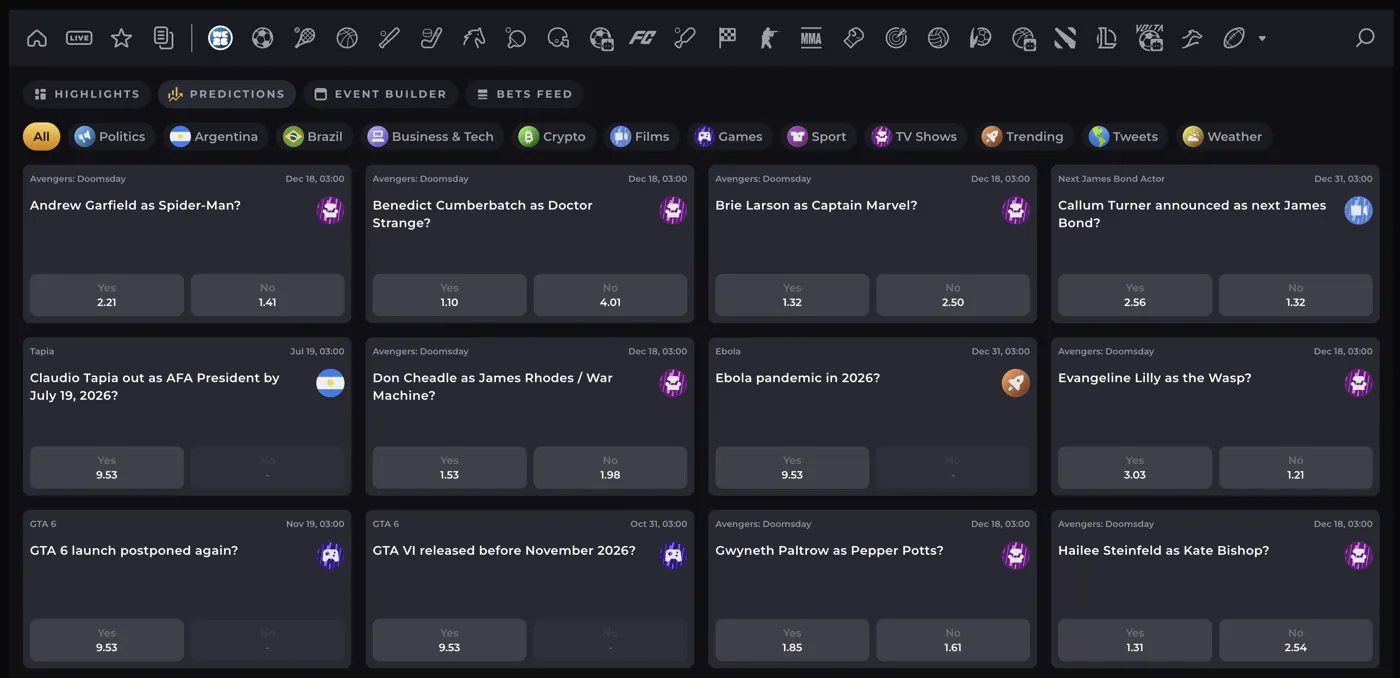1400x678 pixels.
Task: Select the tennis racket sport icon
Action: (305, 38)
